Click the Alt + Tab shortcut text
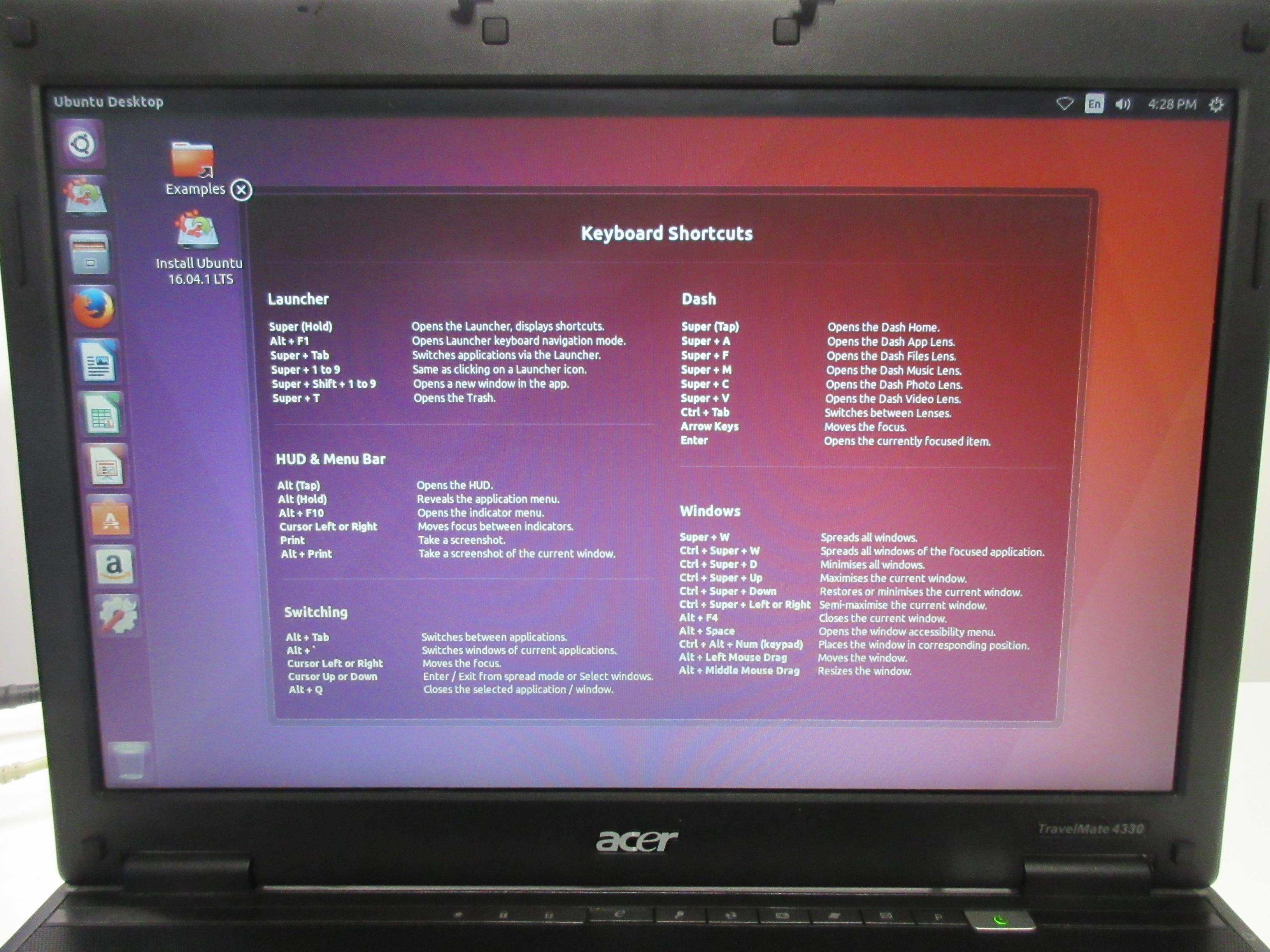The image size is (1270, 952). (x=307, y=637)
